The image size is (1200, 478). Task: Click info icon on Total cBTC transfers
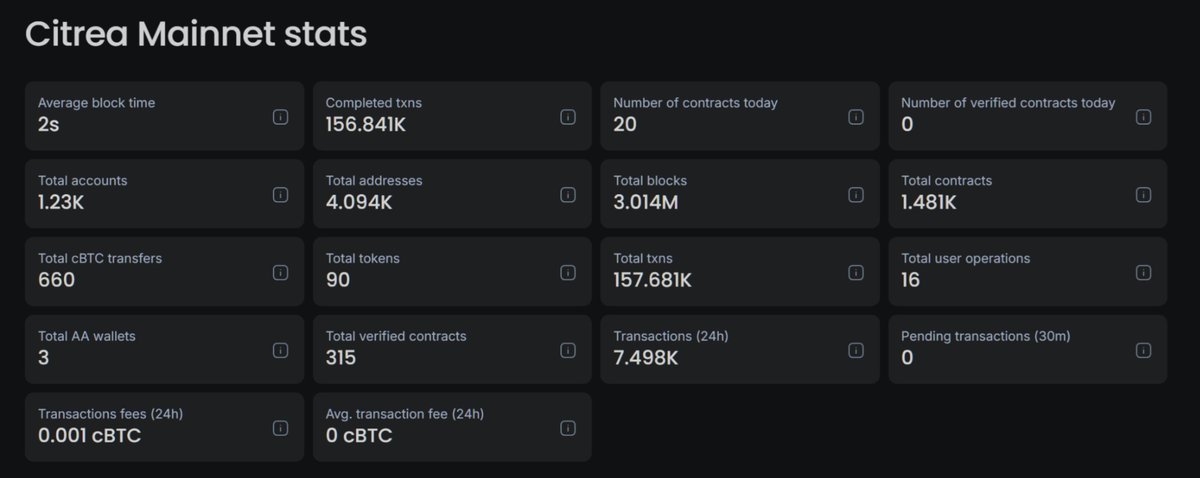point(280,272)
